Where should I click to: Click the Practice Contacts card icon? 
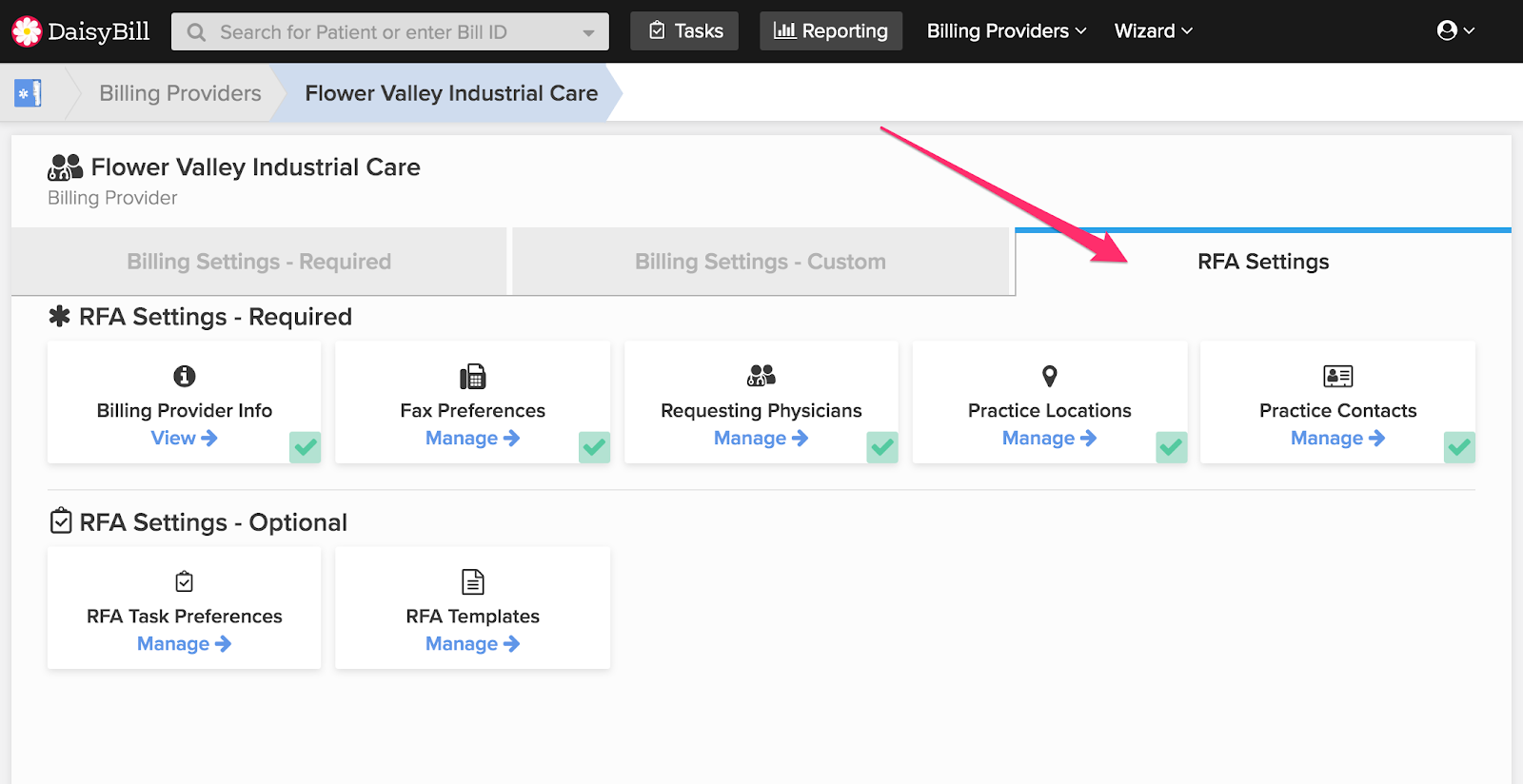point(1337,376)
